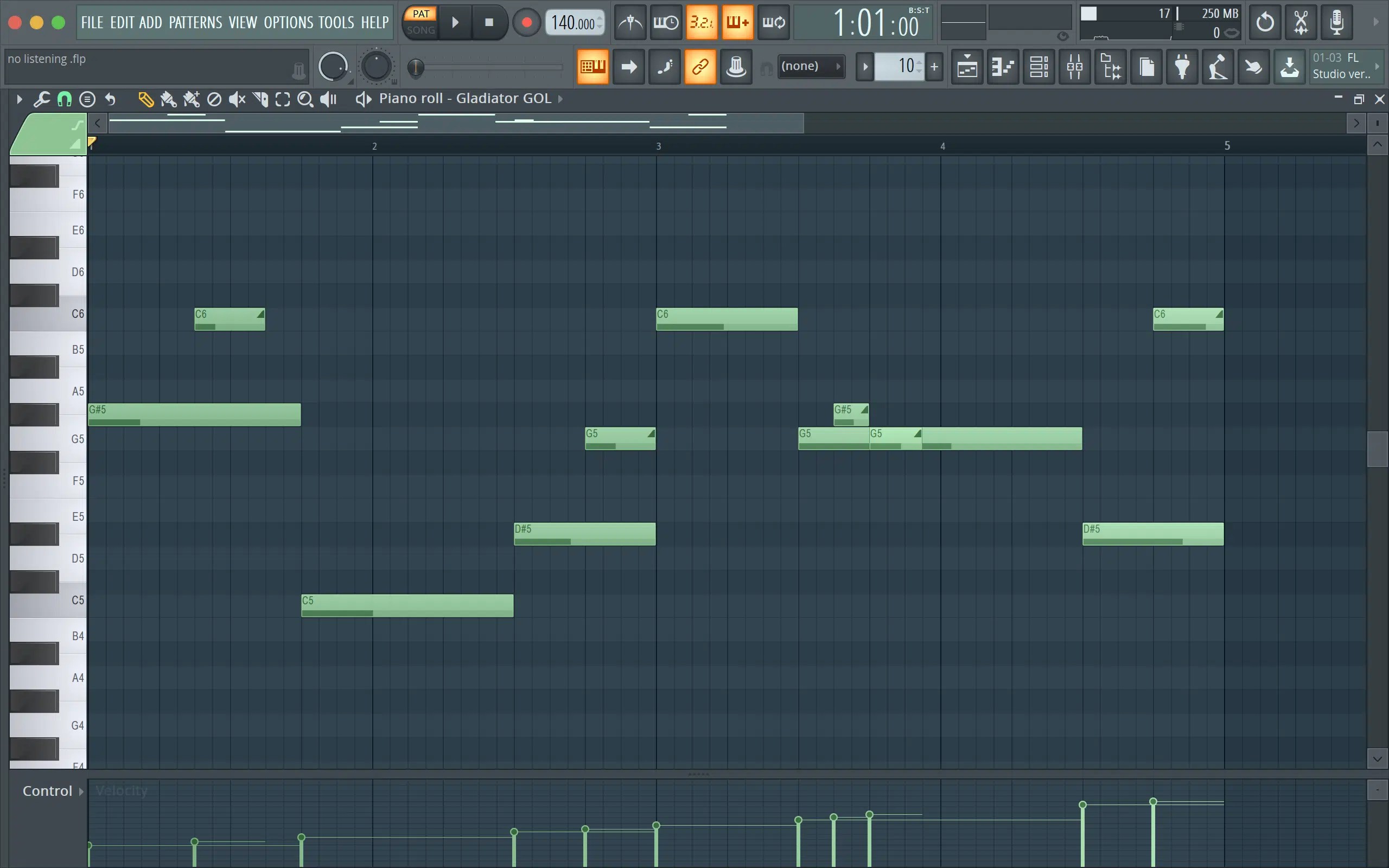
Task: Select the Mute tool icon
Action: tap(237, 99)
